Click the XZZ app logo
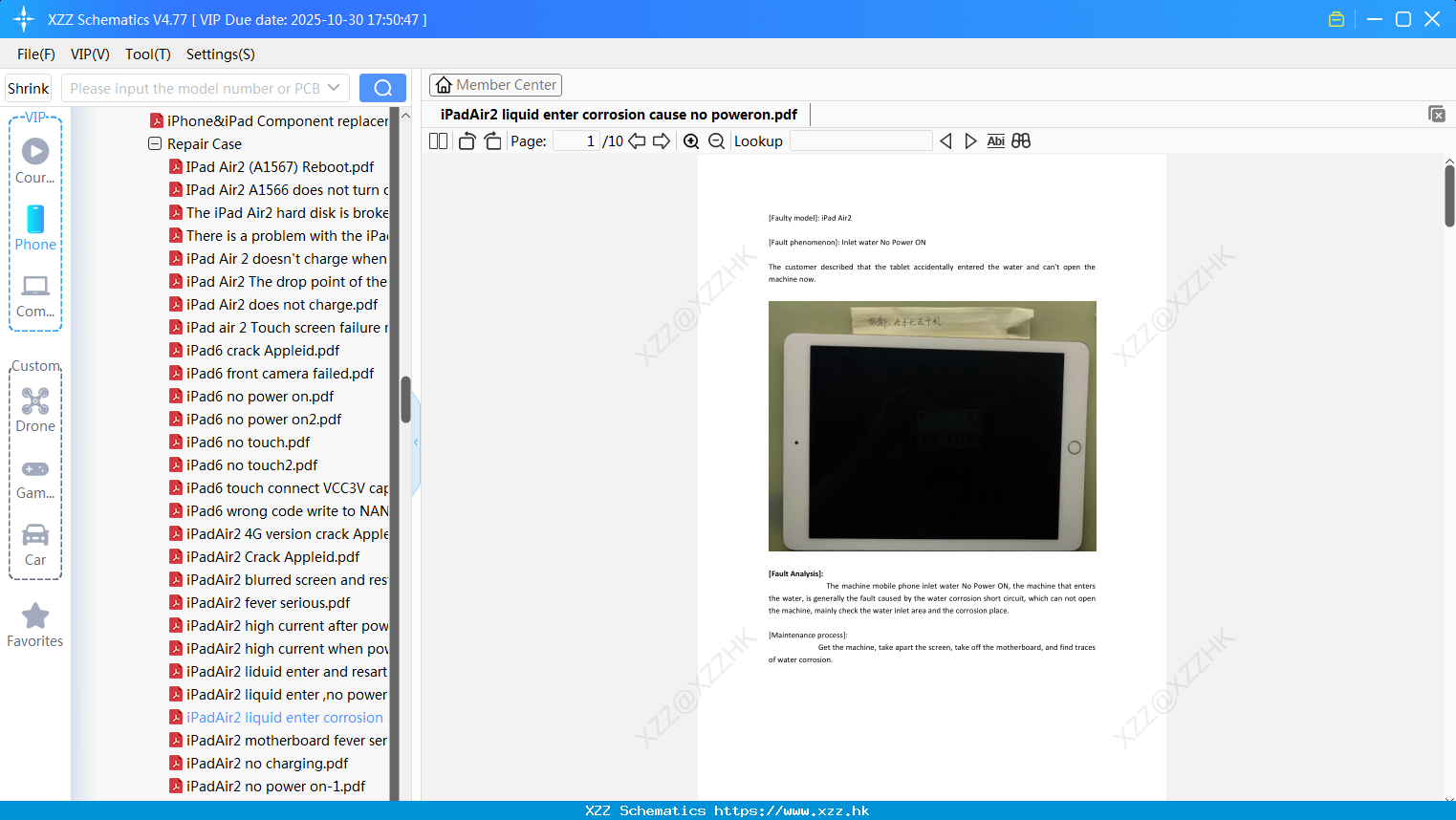1456x820 pixels. (x=24, y=19)
